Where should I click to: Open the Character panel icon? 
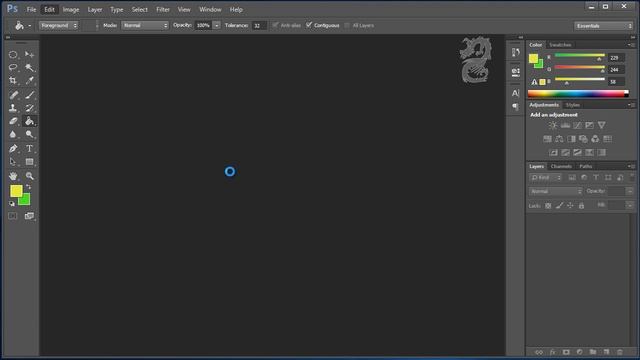click(x=516, y=93)
